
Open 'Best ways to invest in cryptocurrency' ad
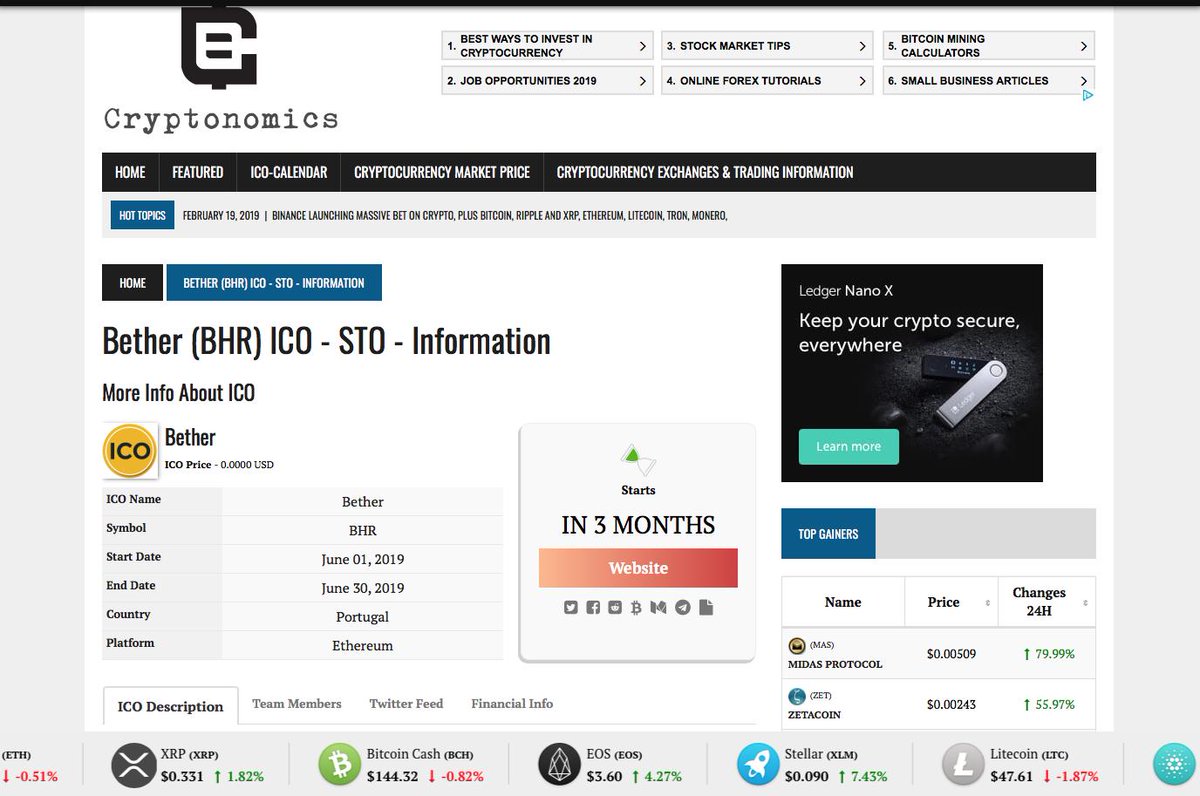click(x=547, y=46)
